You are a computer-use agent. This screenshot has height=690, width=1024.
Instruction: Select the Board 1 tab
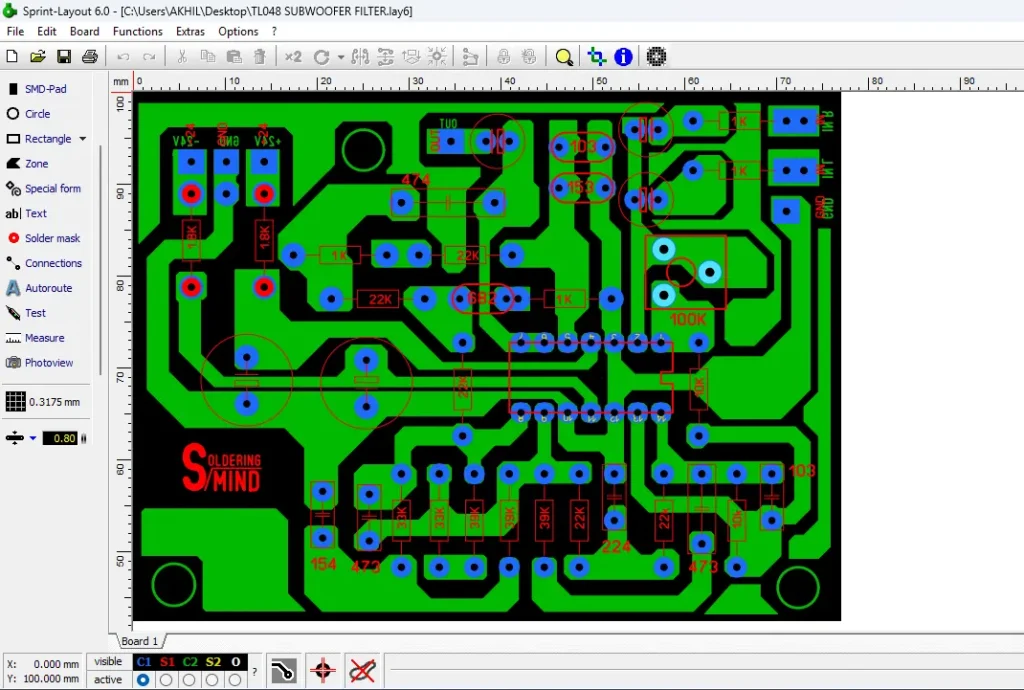(x=140, y=641)
